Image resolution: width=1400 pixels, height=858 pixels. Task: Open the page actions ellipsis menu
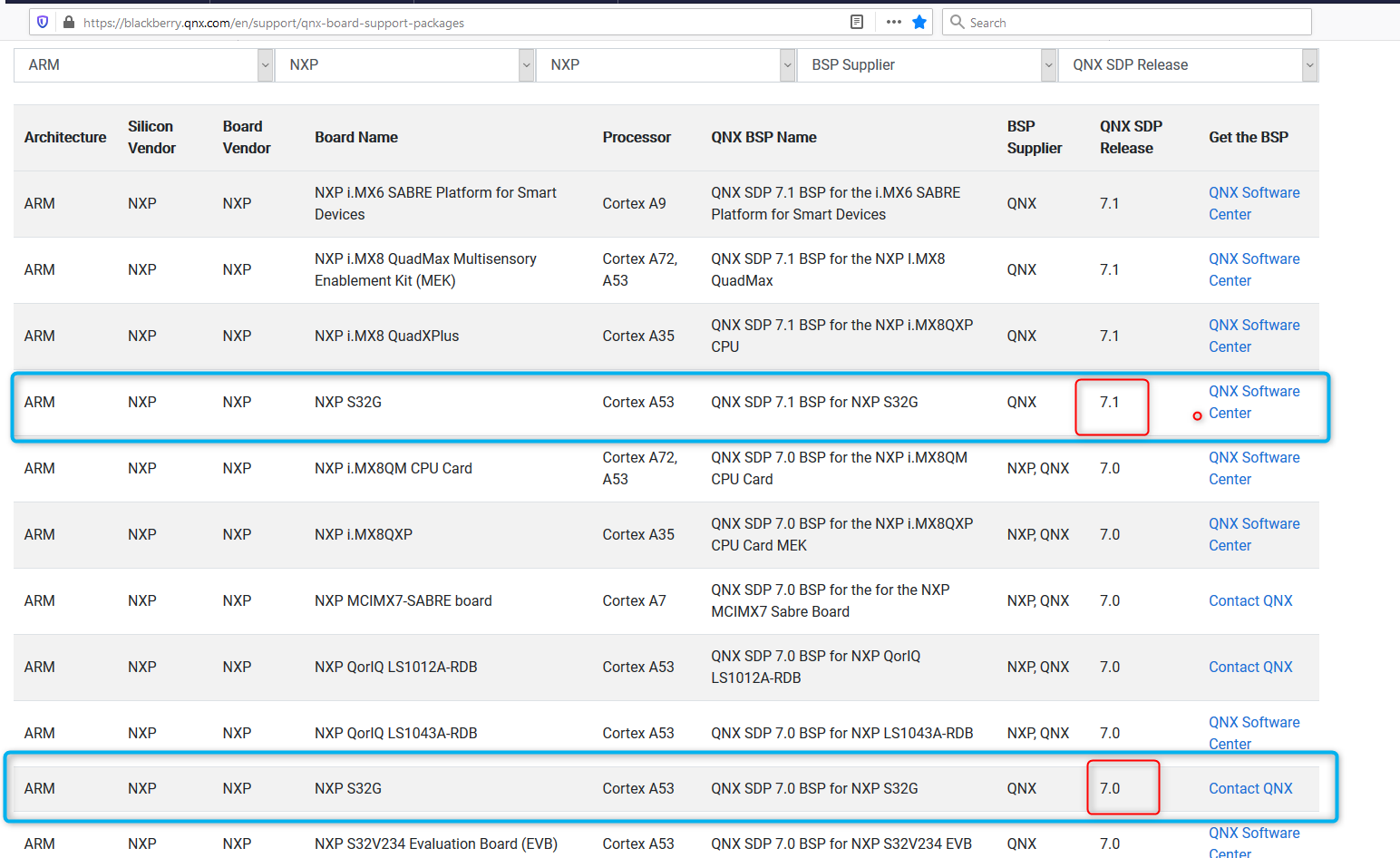point(893,21)
